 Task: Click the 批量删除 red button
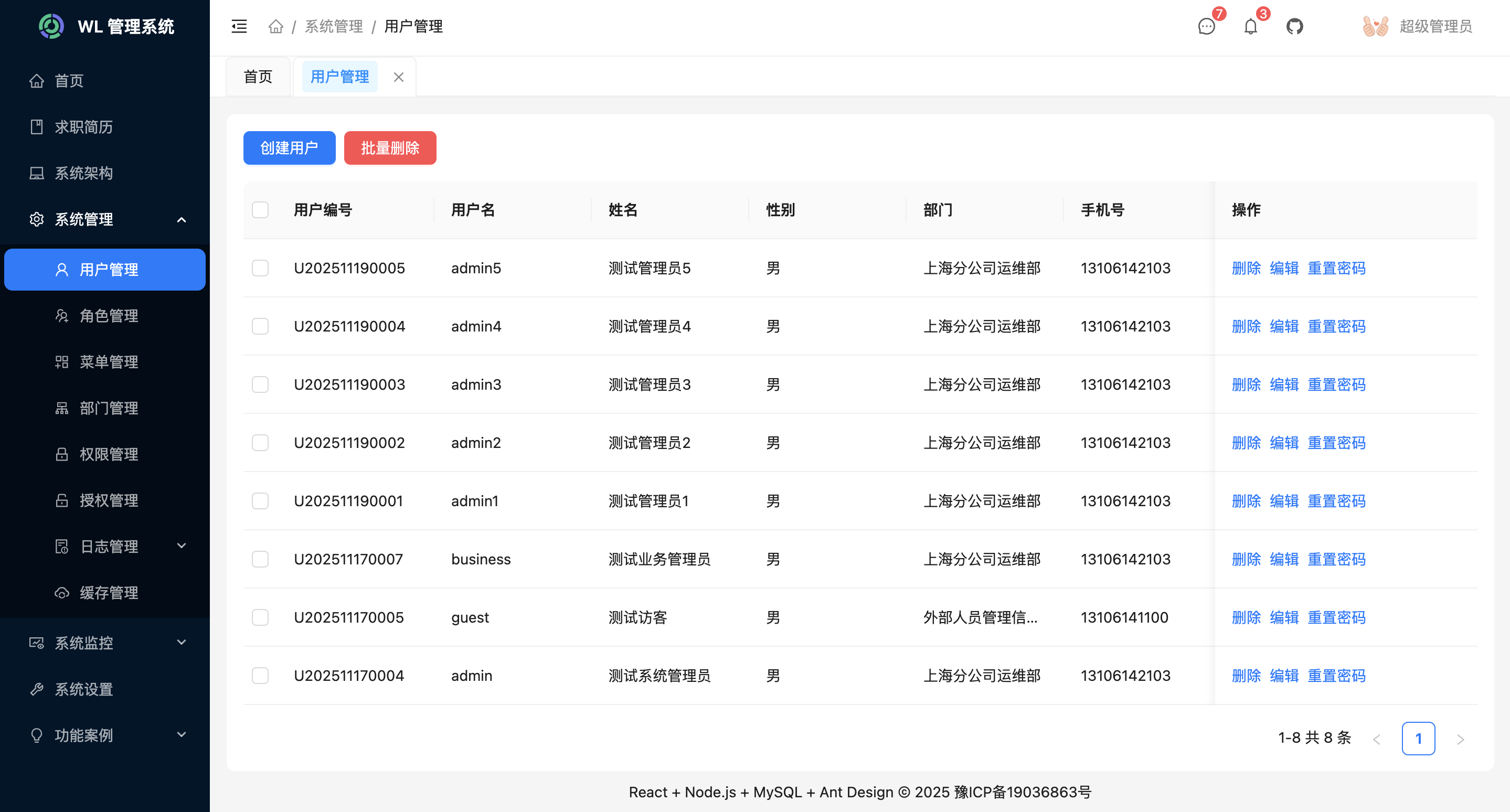[390, 147]
